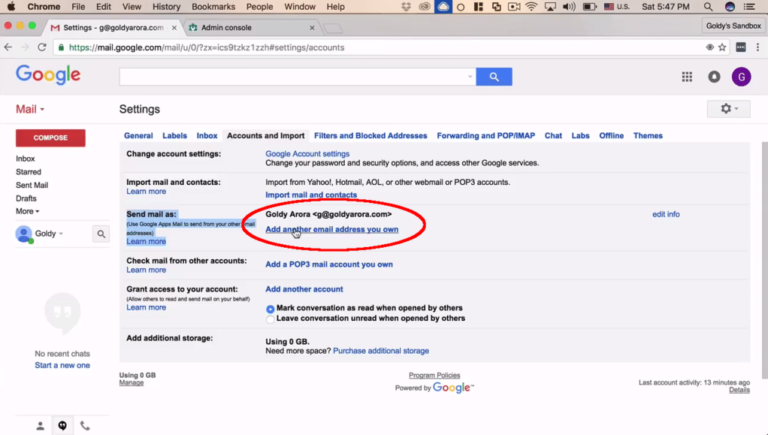This screenshot has width=768, height=435.
Task: Open the search options dropdown arrow
Action: point(470,76)
